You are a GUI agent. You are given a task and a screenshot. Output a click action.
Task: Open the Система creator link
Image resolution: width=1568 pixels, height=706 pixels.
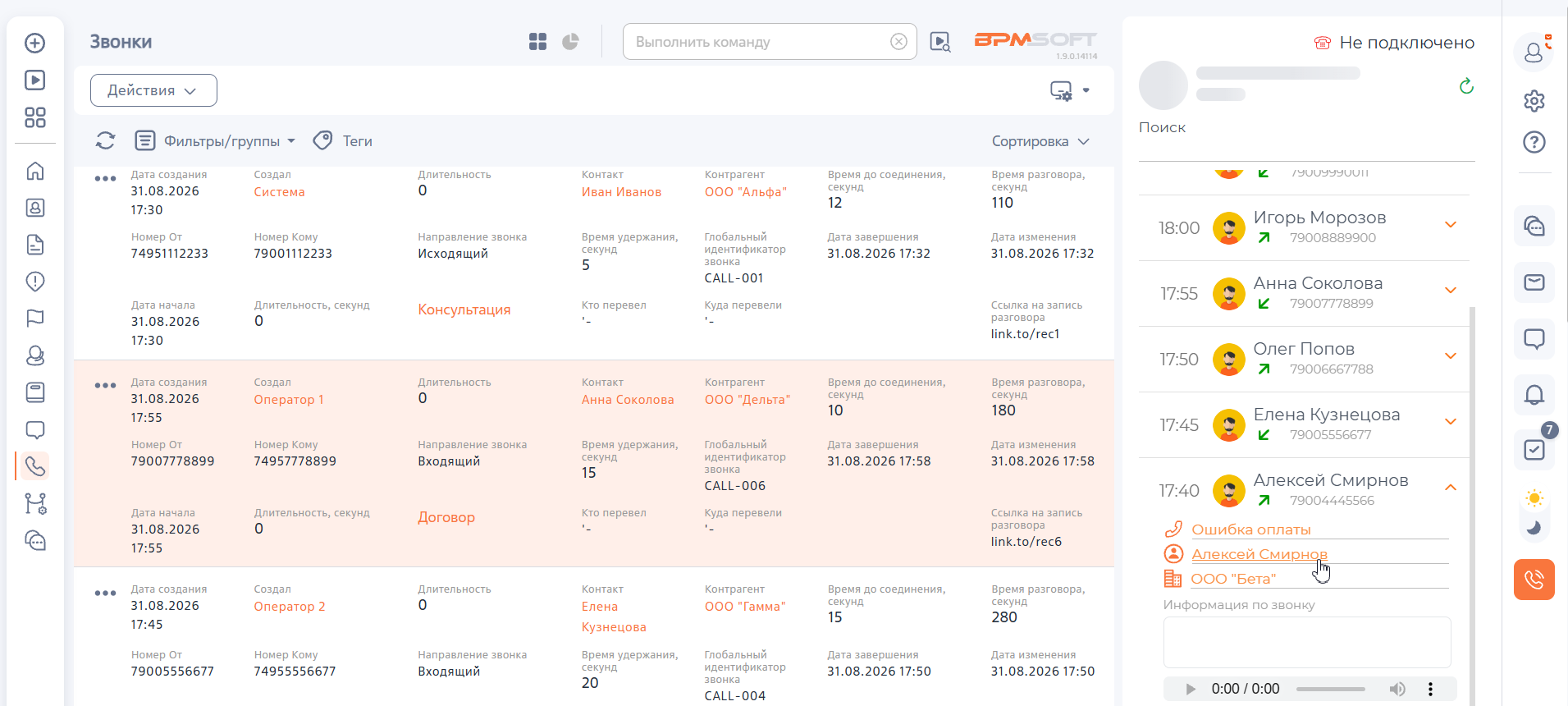(279, 192)
